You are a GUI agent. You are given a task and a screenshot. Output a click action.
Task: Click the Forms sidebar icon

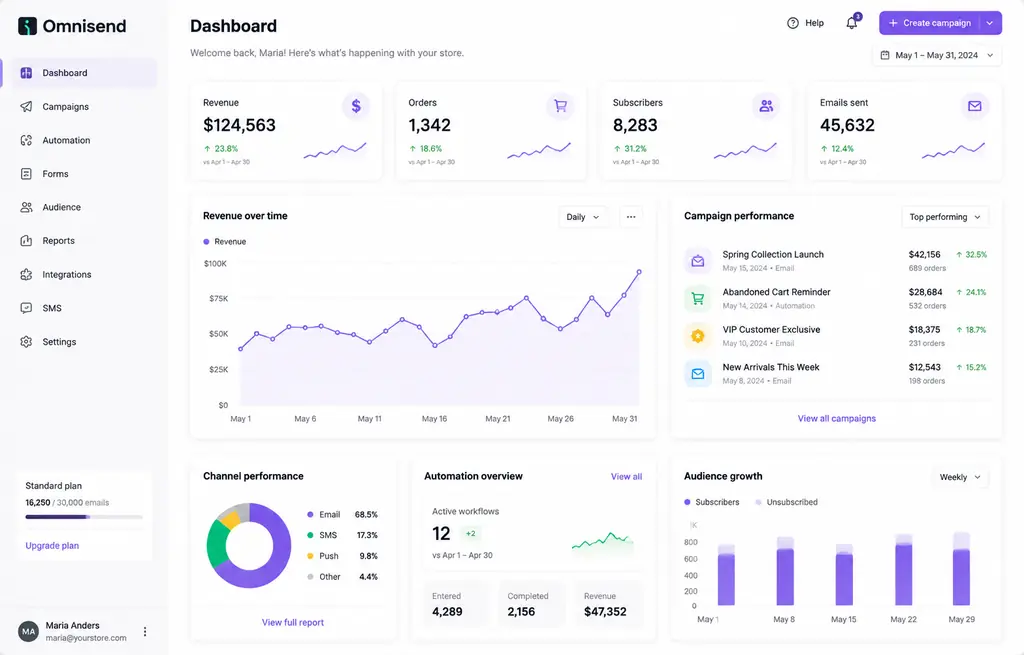26,174
